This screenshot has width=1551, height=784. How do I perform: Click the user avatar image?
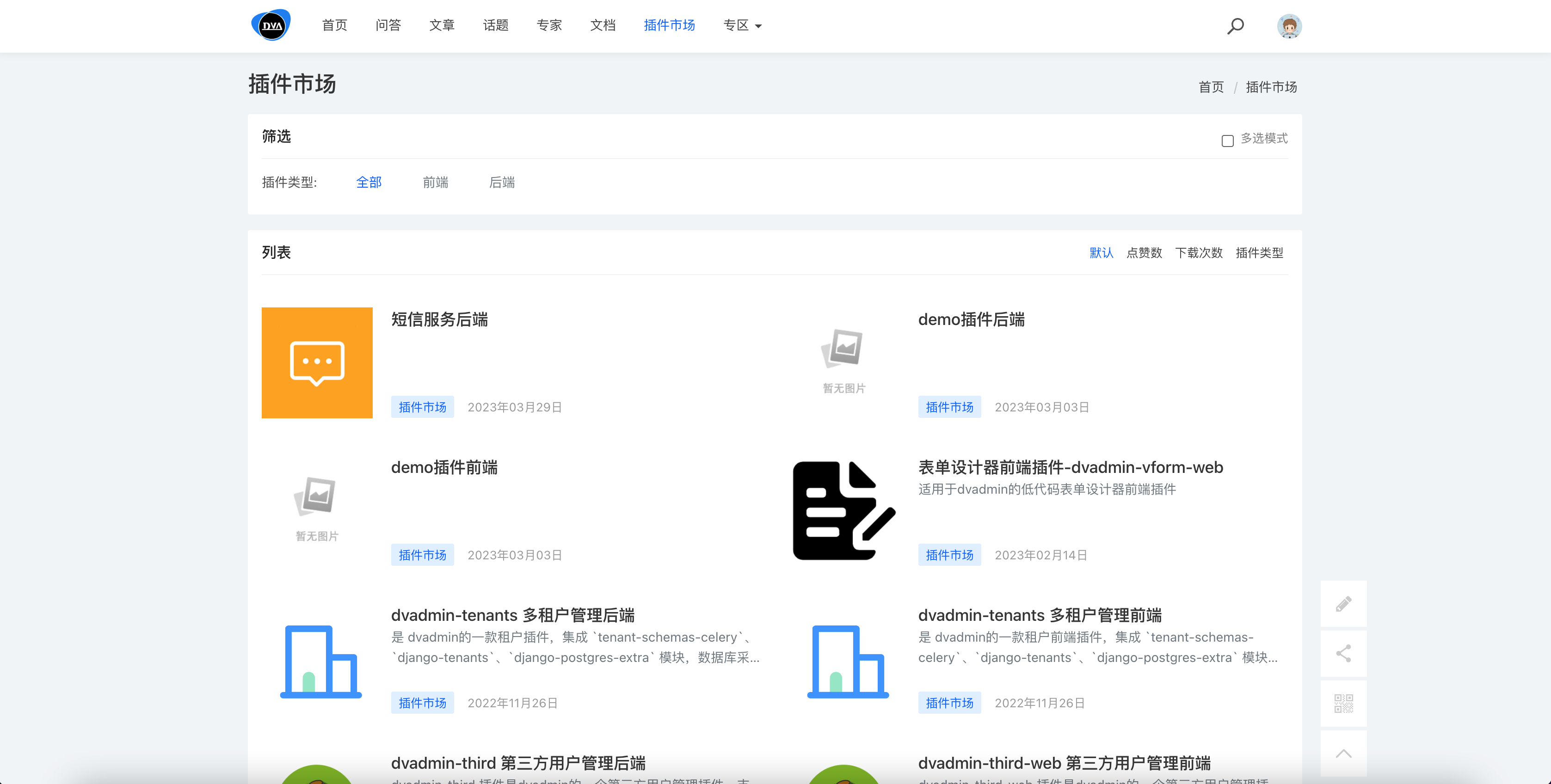pyautogui.click(x=1288, y=26)
